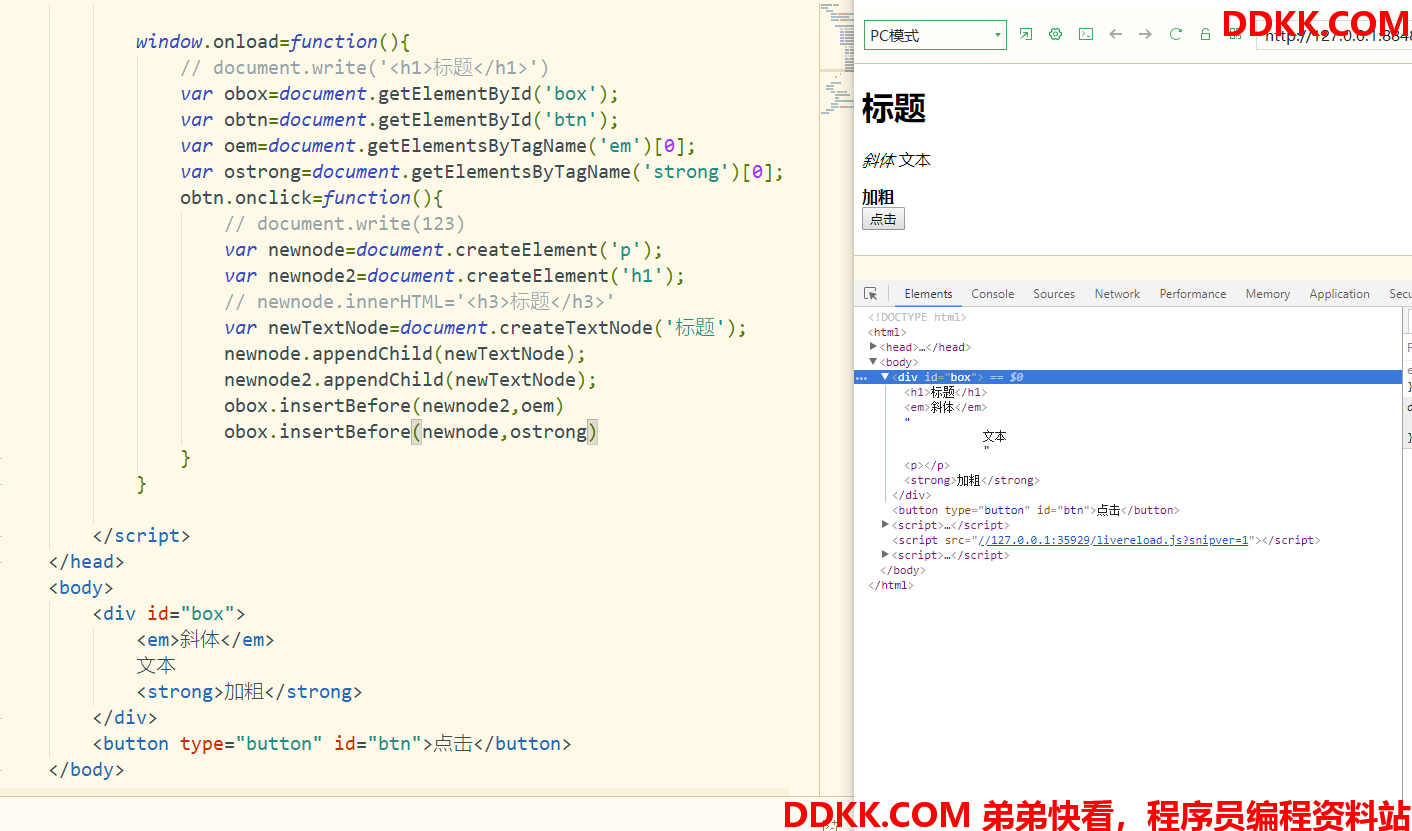The height and width of the screenshot is (831, 1412).
Task: Click the commented '// document.write(123)' line
Action: 345,224
